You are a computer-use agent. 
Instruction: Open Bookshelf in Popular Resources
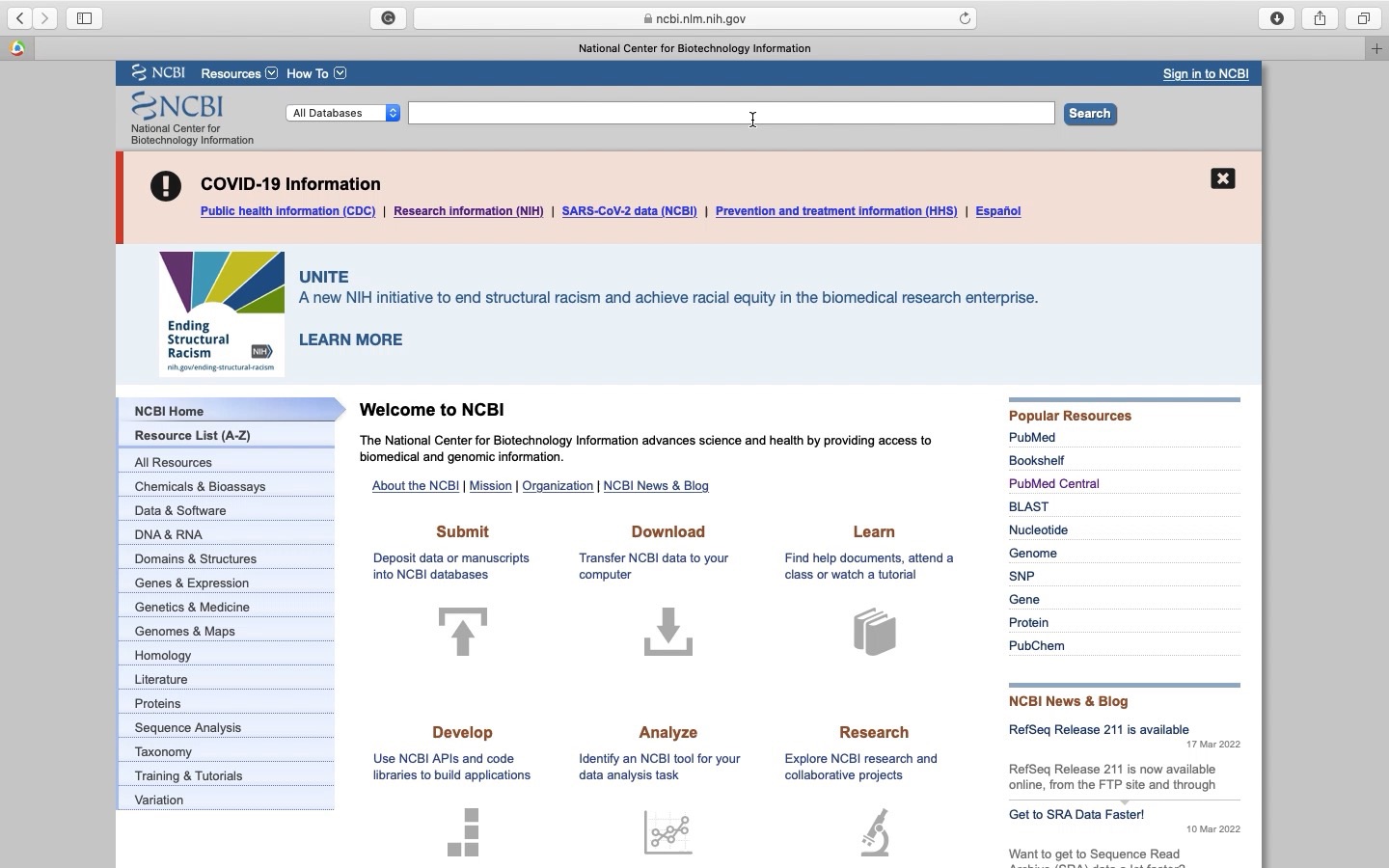[1037, 460]
